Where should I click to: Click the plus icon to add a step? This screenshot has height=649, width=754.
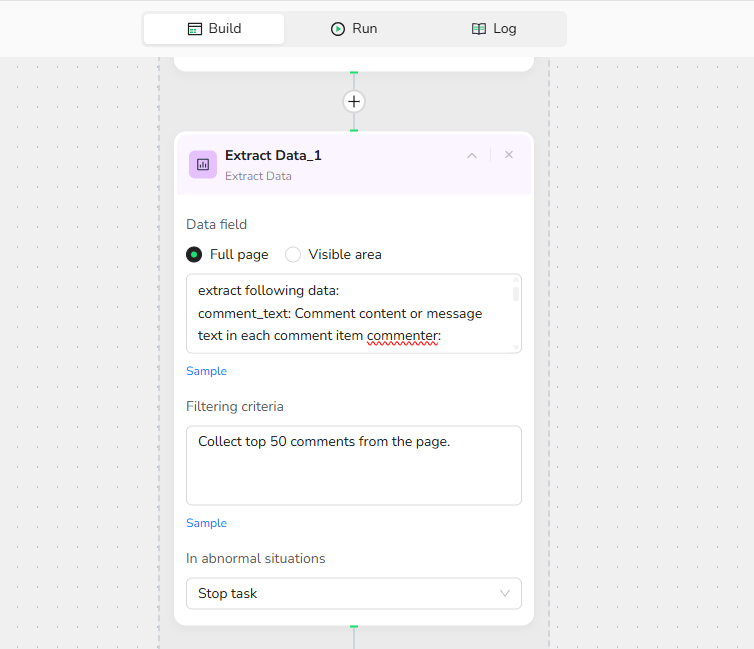[354, 101]
